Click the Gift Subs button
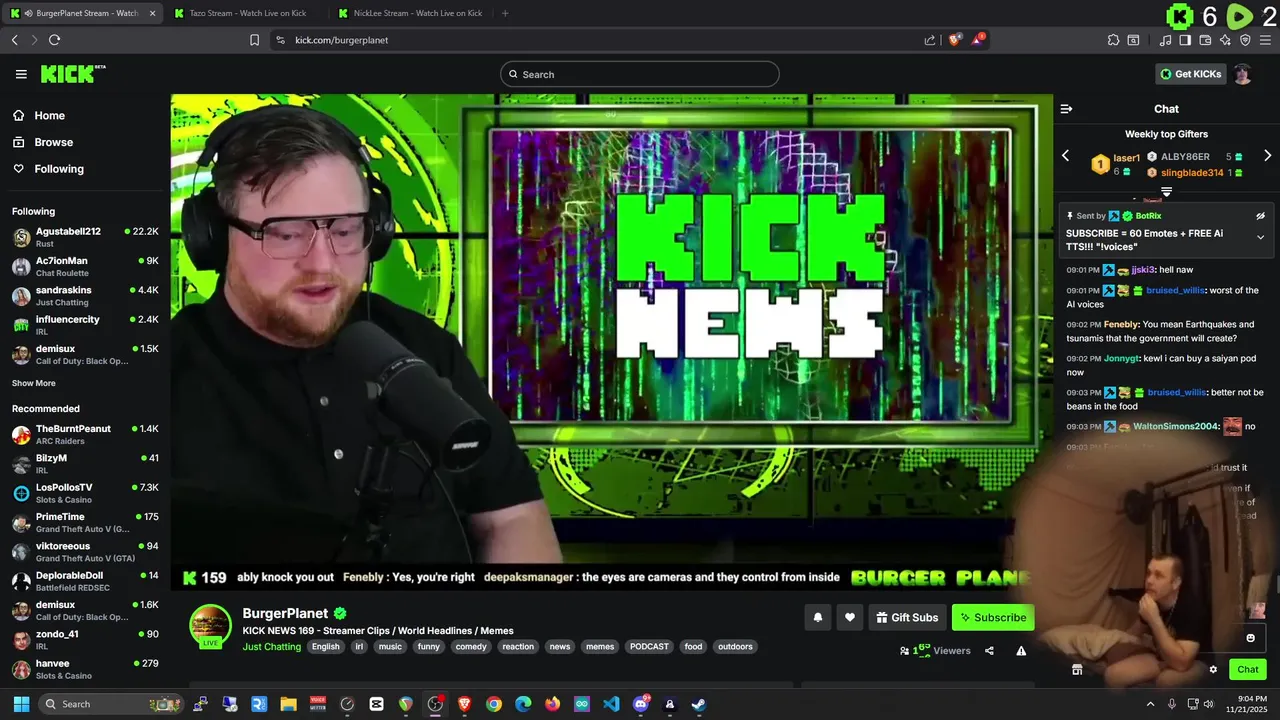Viewport: 1280px width, 720px height. click(x=907, y=617)
